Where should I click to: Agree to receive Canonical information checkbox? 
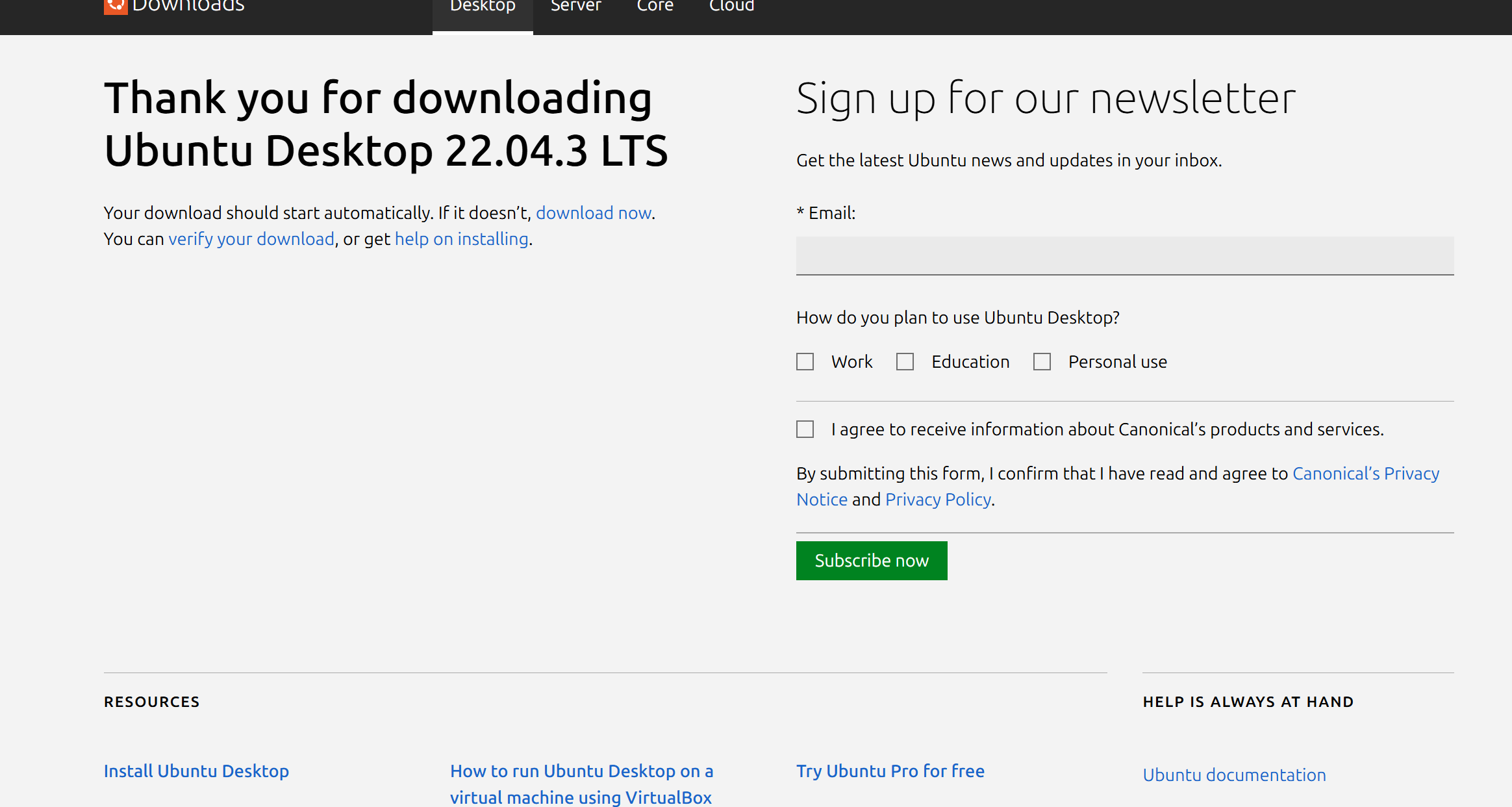805,429
